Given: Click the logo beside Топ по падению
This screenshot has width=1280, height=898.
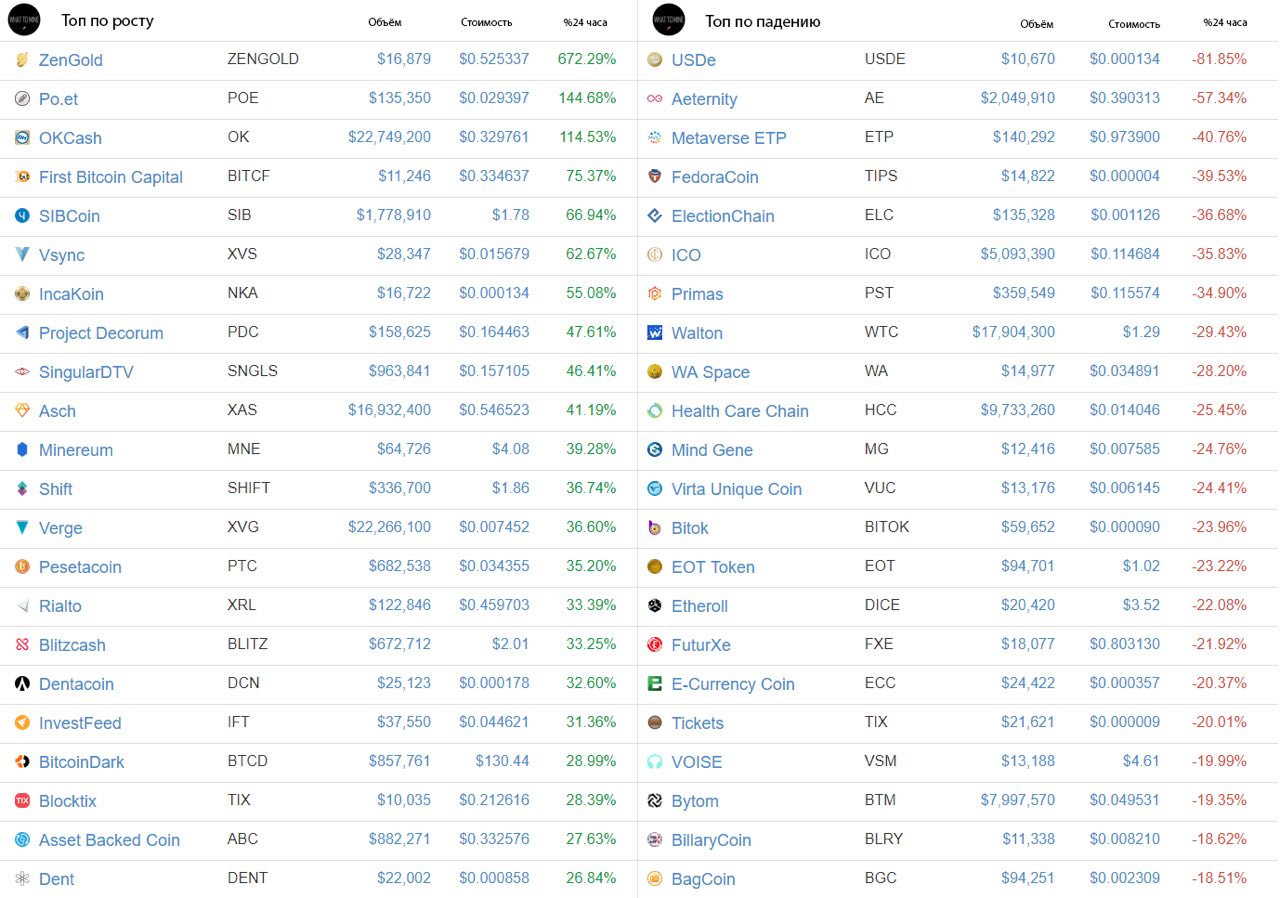Looking at the screenshot, I should (668, 20).
